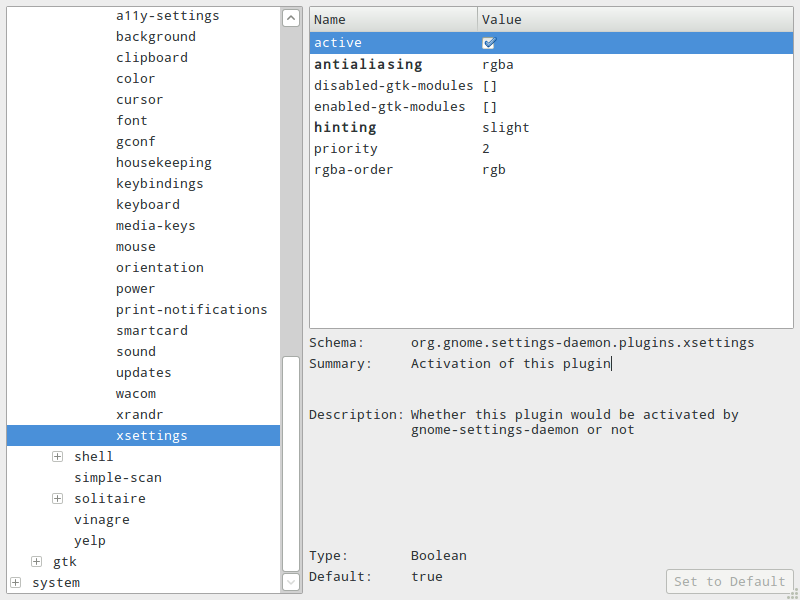Select color in the tree
800x600 pixels.
[135, 79]
